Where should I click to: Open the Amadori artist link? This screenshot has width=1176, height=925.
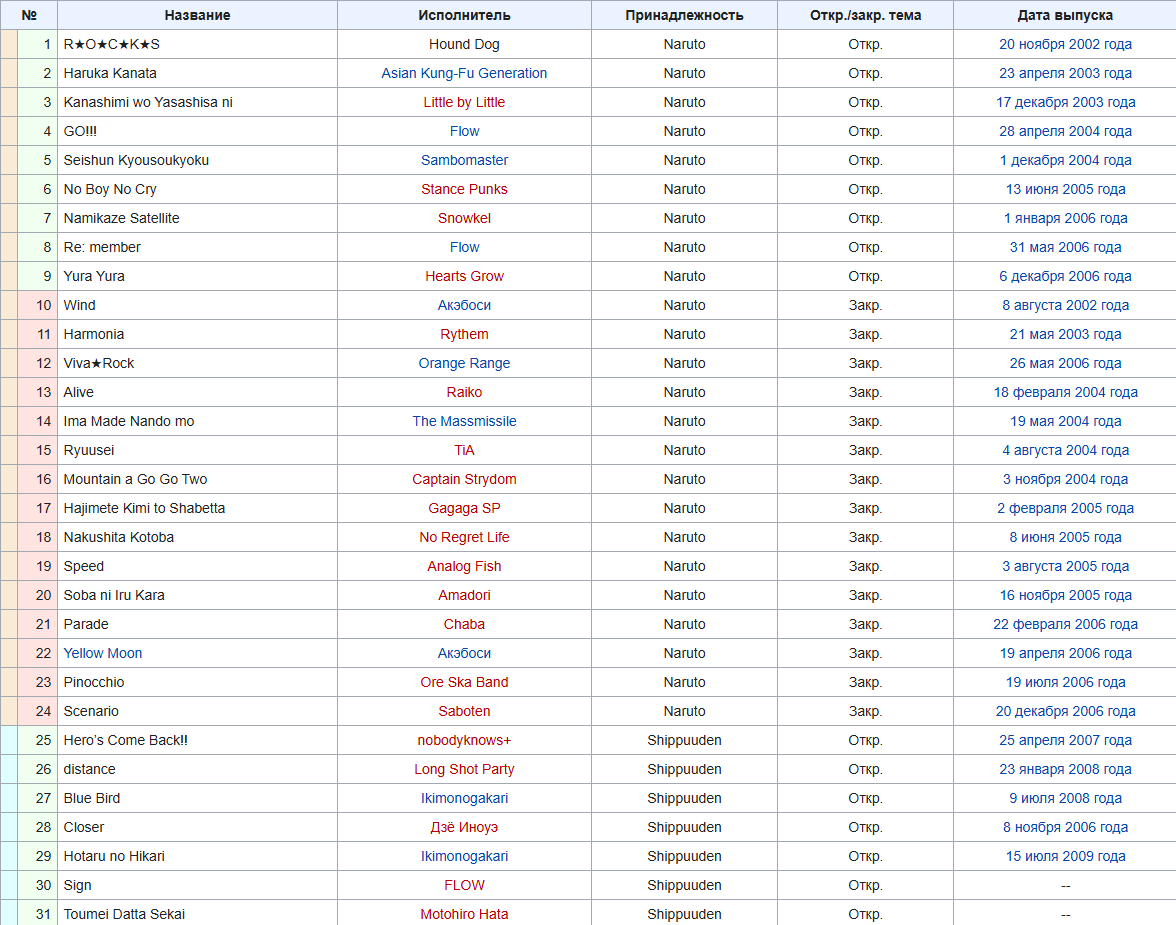pyautogui.click(x=464, y=596)
